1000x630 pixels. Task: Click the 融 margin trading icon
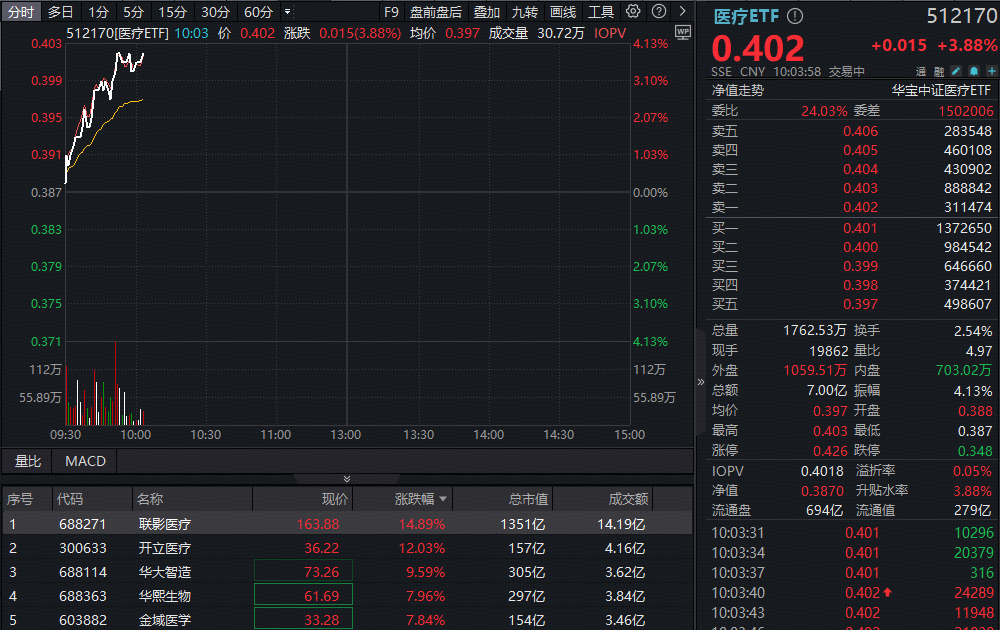937,71
